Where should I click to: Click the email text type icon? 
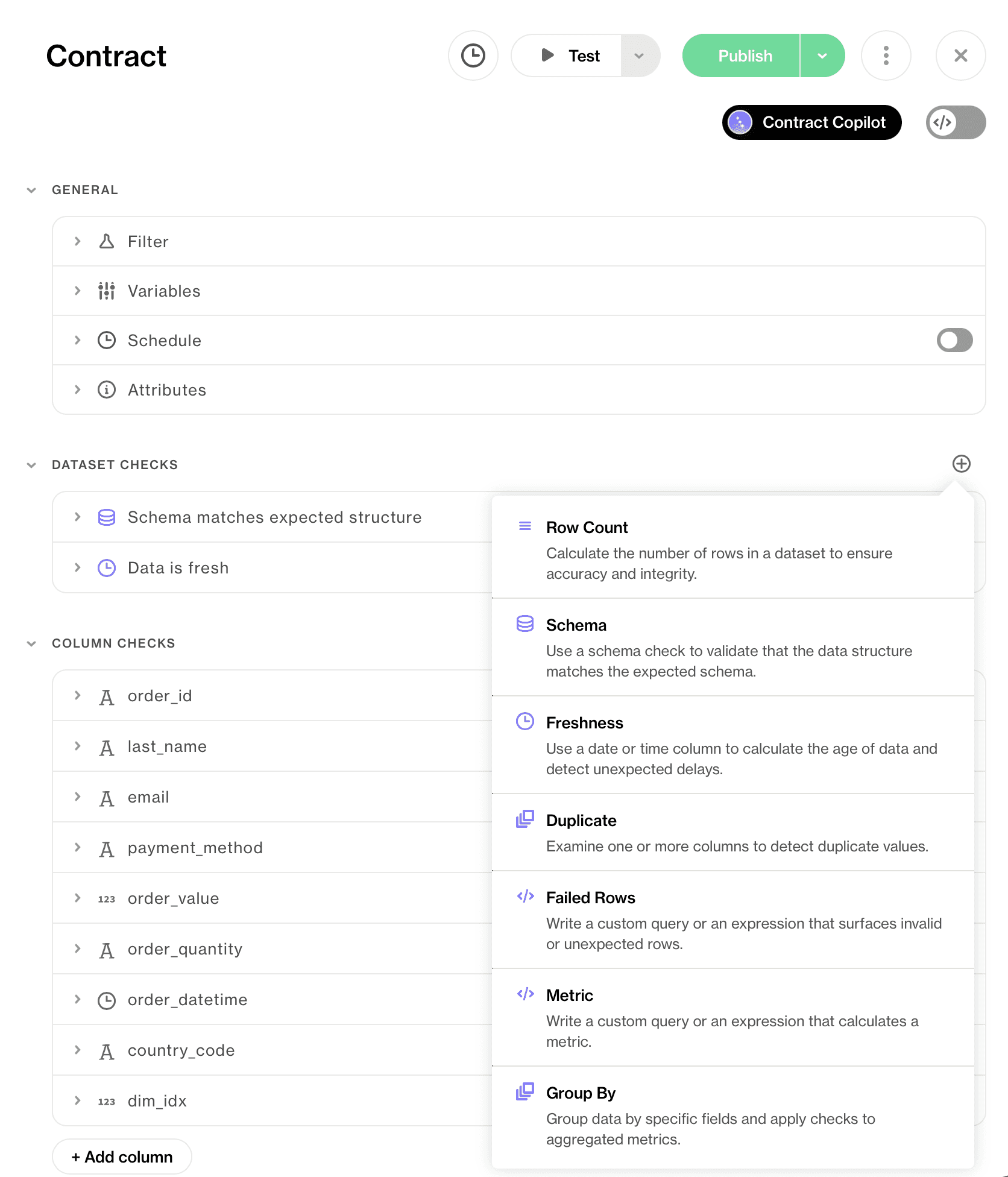pyautogui.click(x=107, y=799)
